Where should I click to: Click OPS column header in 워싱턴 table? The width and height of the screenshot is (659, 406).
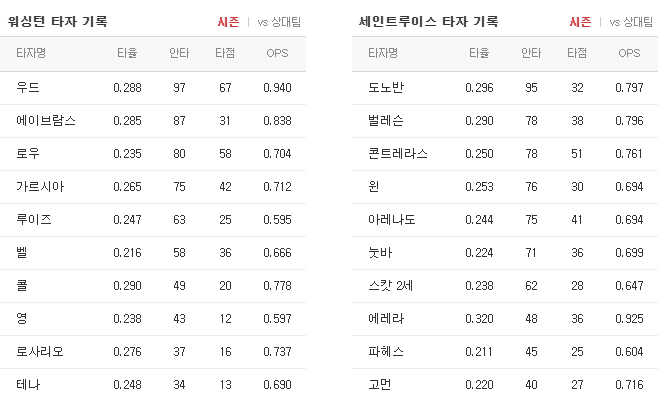[x=277, y=53]
